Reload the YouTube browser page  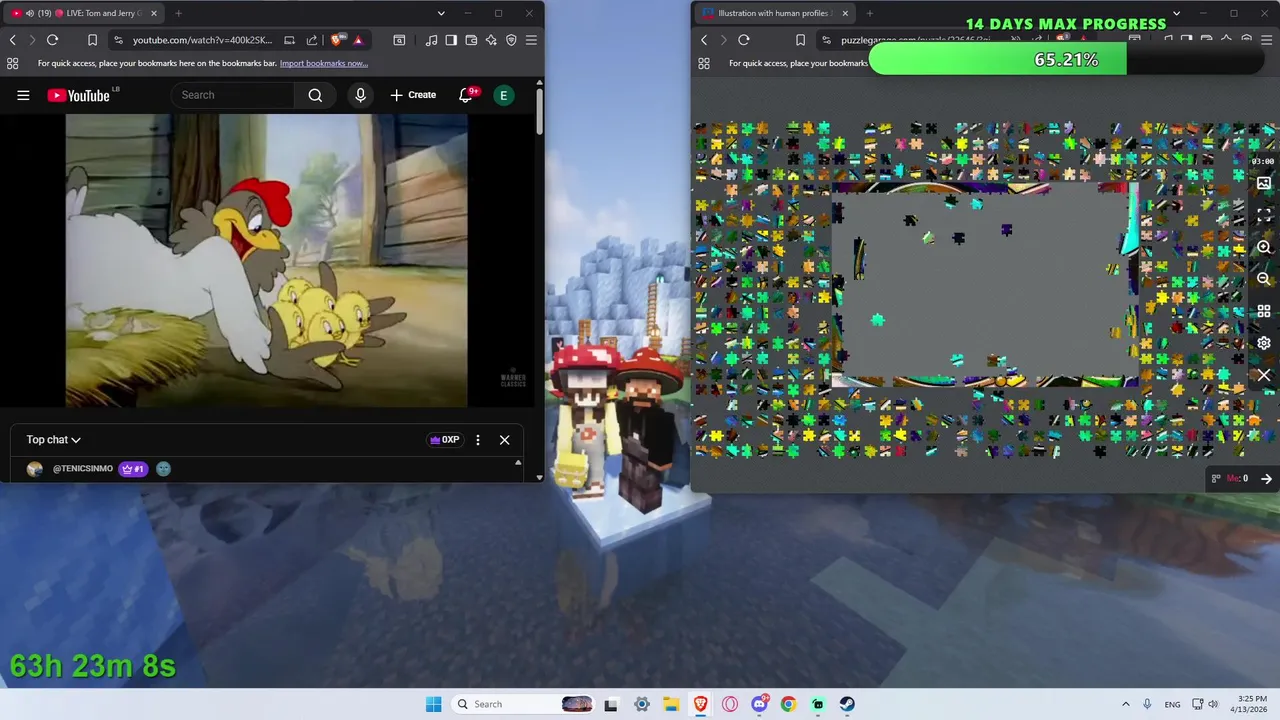(x=52, y=40)
